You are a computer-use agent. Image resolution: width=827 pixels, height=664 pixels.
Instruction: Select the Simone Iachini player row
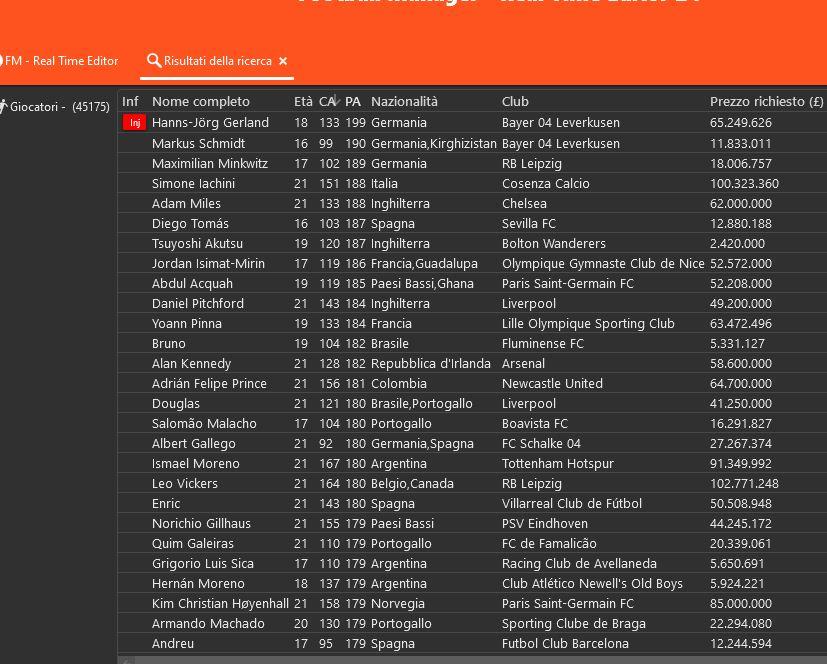tap(193, 183)
